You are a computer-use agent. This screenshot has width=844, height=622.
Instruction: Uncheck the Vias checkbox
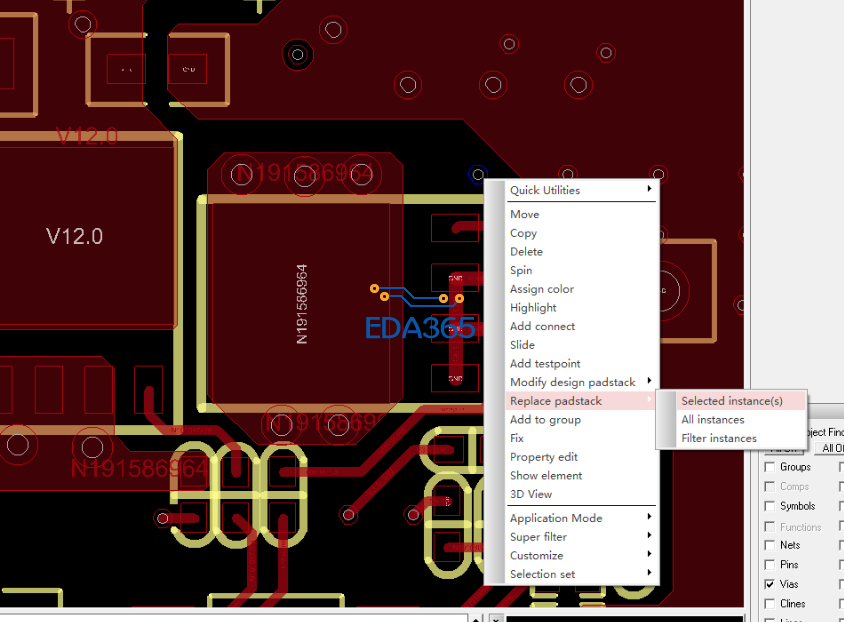coord(770,584)
